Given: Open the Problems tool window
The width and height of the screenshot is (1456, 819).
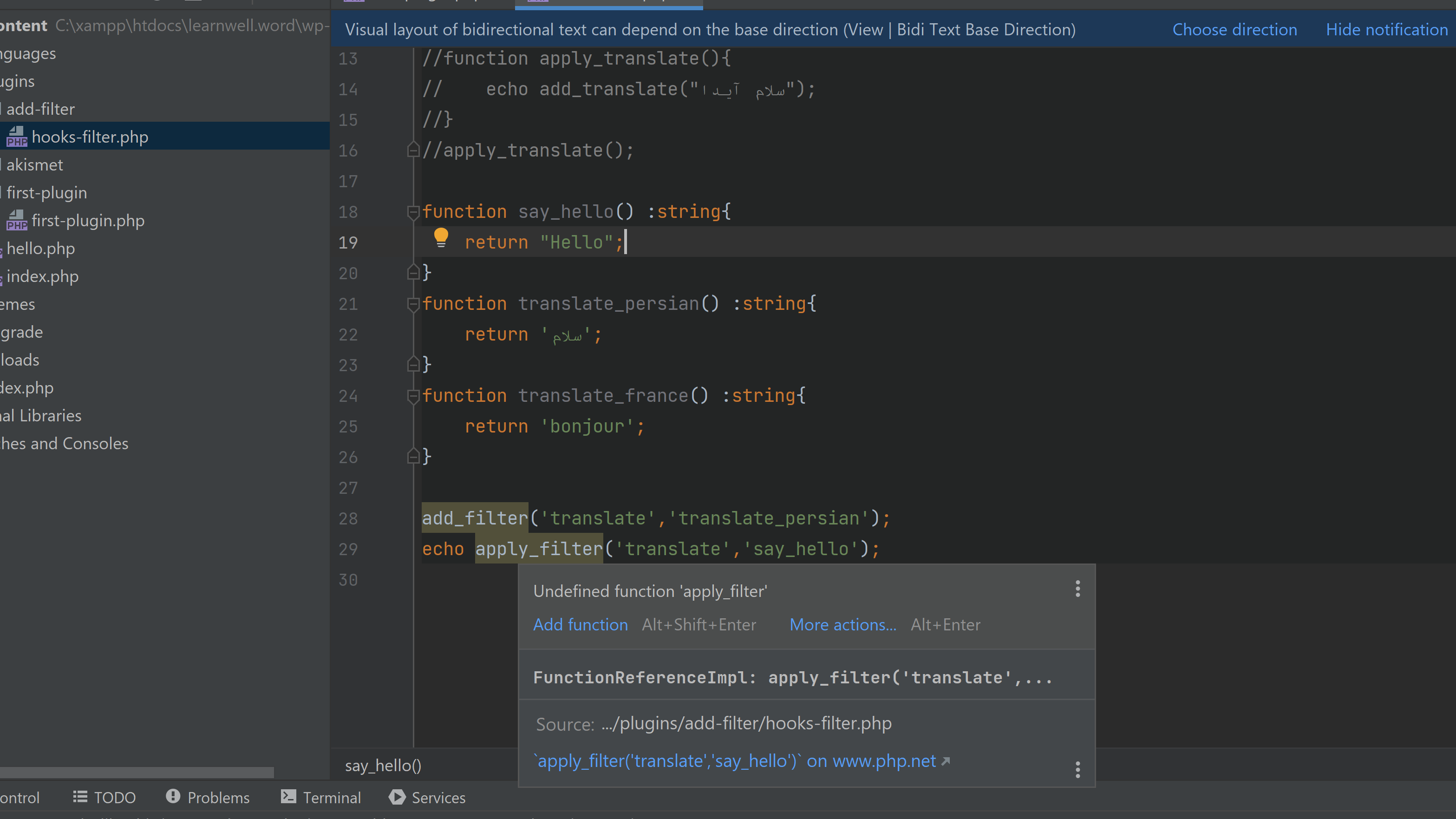Looking at the screenshot, I should (208, 798).
